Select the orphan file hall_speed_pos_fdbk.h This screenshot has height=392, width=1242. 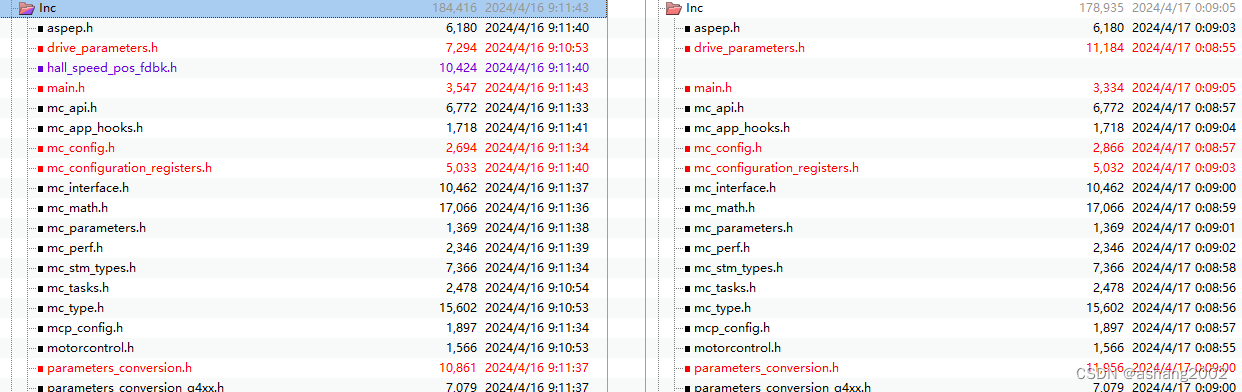coord(112,68)
